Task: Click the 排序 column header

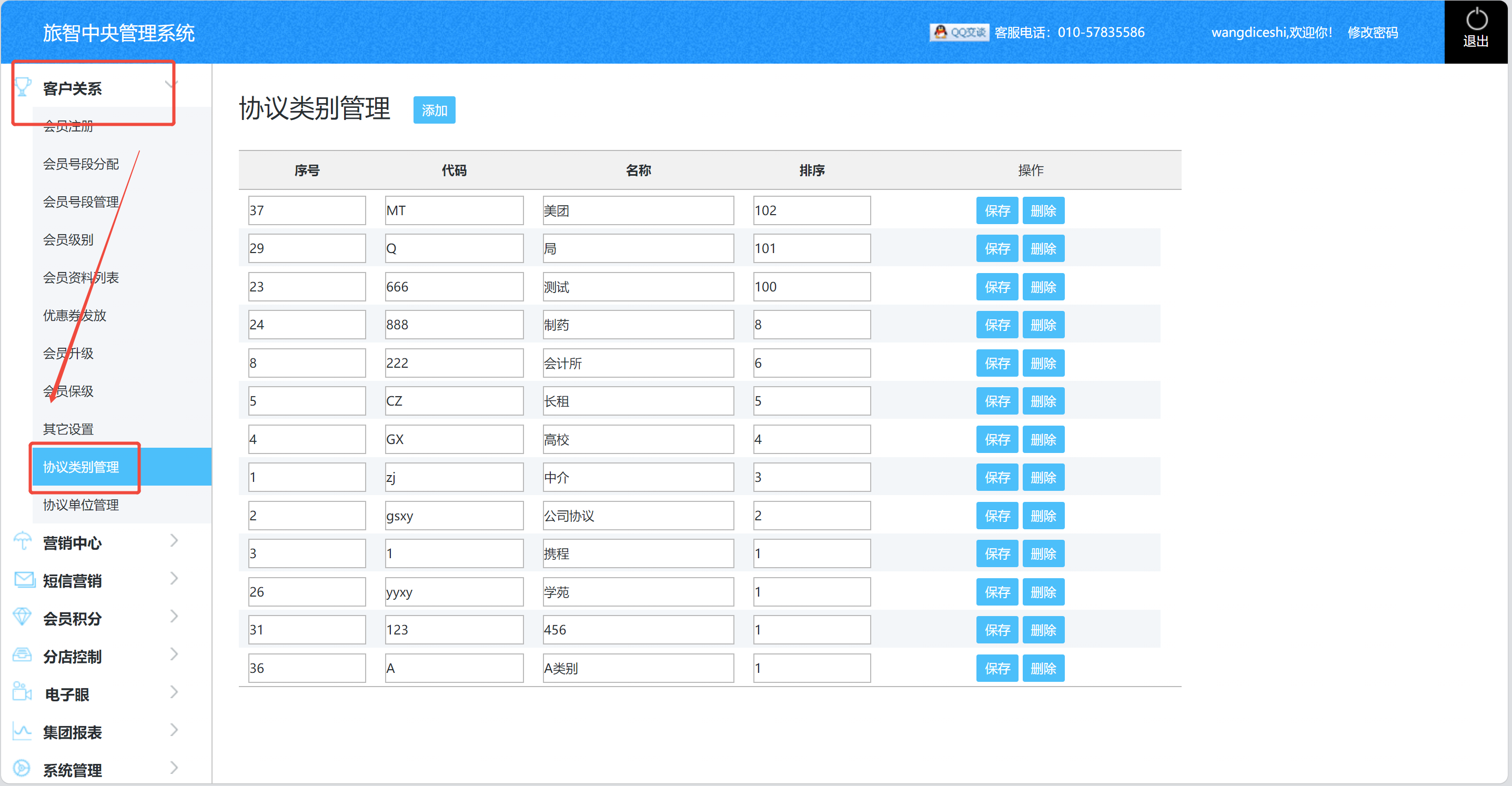Action: pyautogui.click(x=812, y=171)
